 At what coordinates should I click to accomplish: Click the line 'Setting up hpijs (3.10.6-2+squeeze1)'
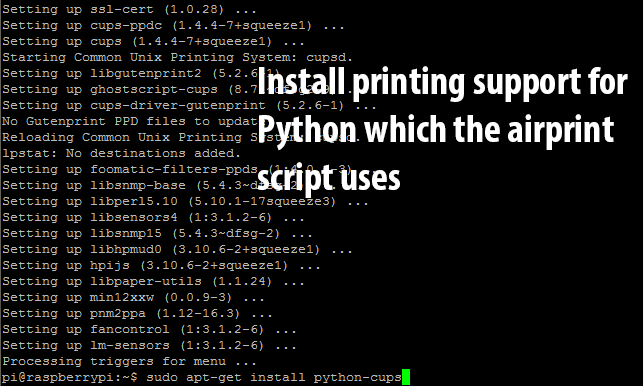click(161, 265)
